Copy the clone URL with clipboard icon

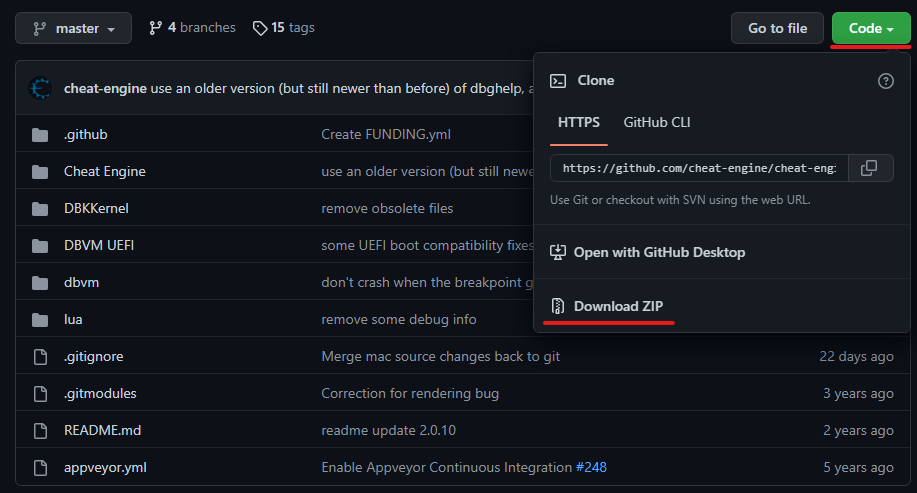point(870,168)
